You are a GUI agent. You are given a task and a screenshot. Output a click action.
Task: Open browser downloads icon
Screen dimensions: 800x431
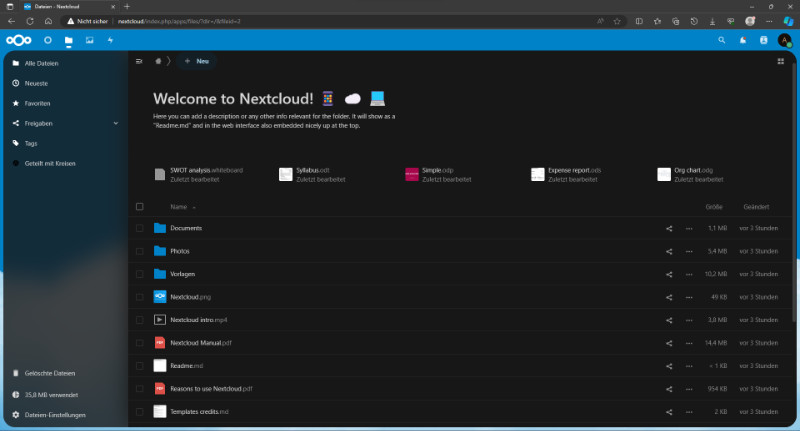(x=712, y=21)
